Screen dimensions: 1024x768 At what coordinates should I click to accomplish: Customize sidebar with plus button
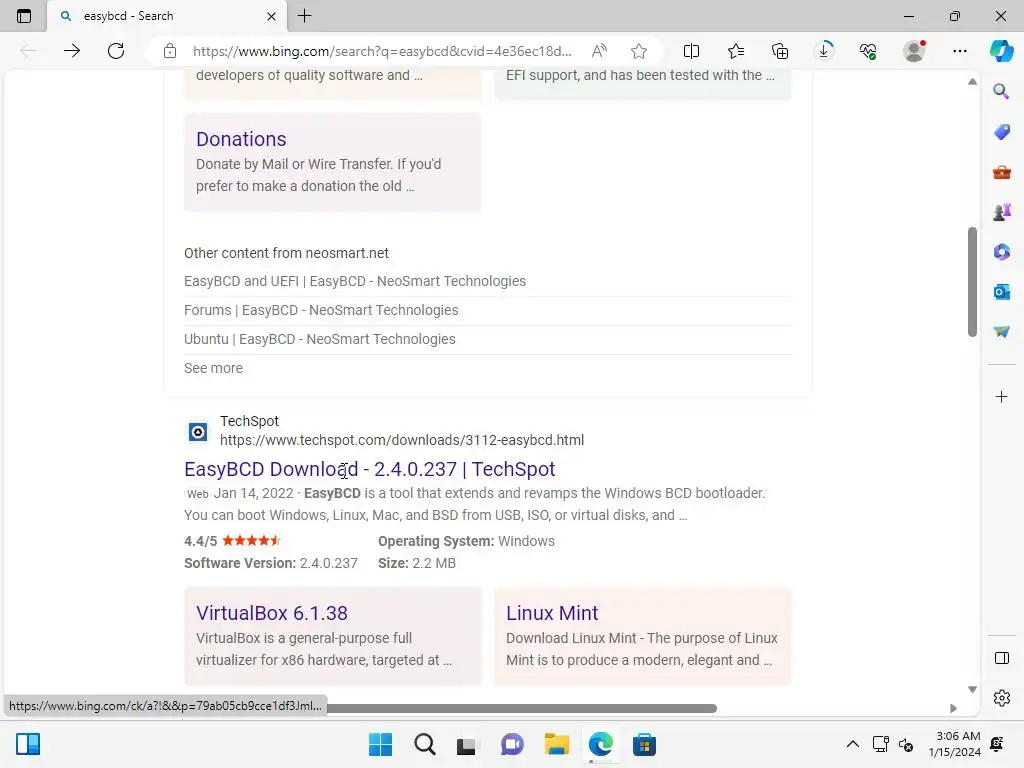click(x=1001, y=396)
